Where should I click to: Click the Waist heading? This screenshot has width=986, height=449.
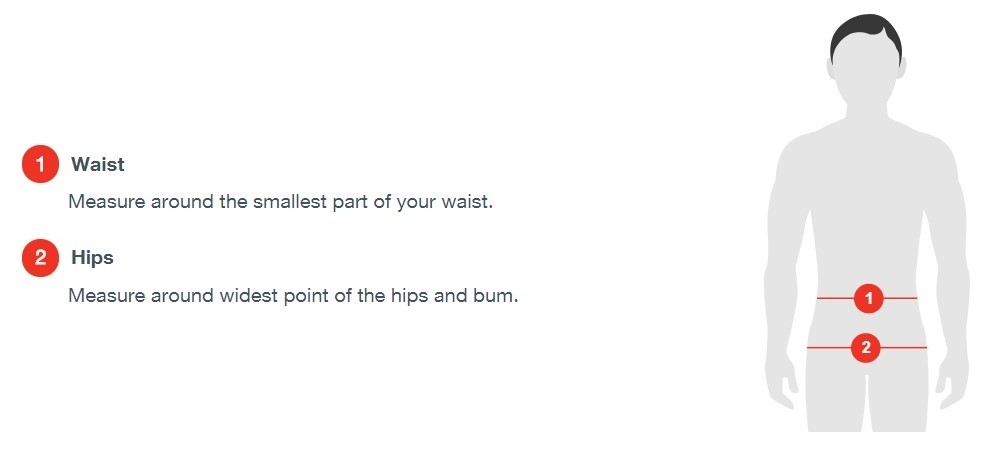[98, 164]
